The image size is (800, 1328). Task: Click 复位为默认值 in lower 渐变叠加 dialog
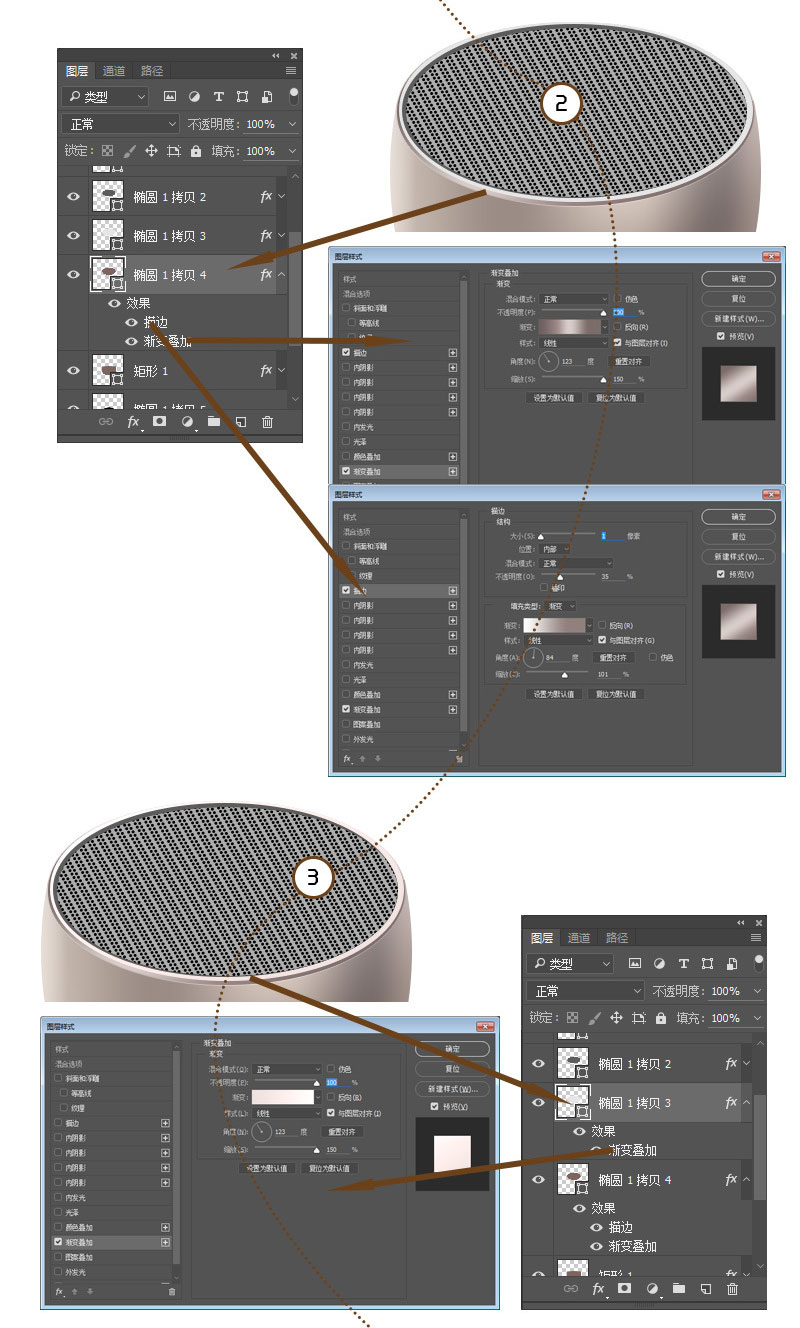coord(329,1168)
